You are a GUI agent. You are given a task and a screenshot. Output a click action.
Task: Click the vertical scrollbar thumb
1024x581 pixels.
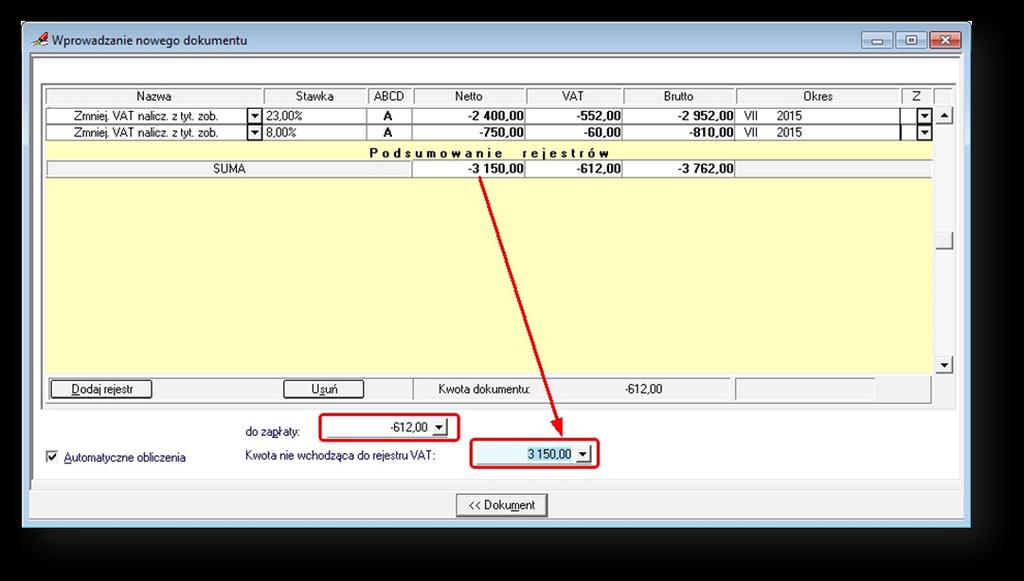(944, 240)
